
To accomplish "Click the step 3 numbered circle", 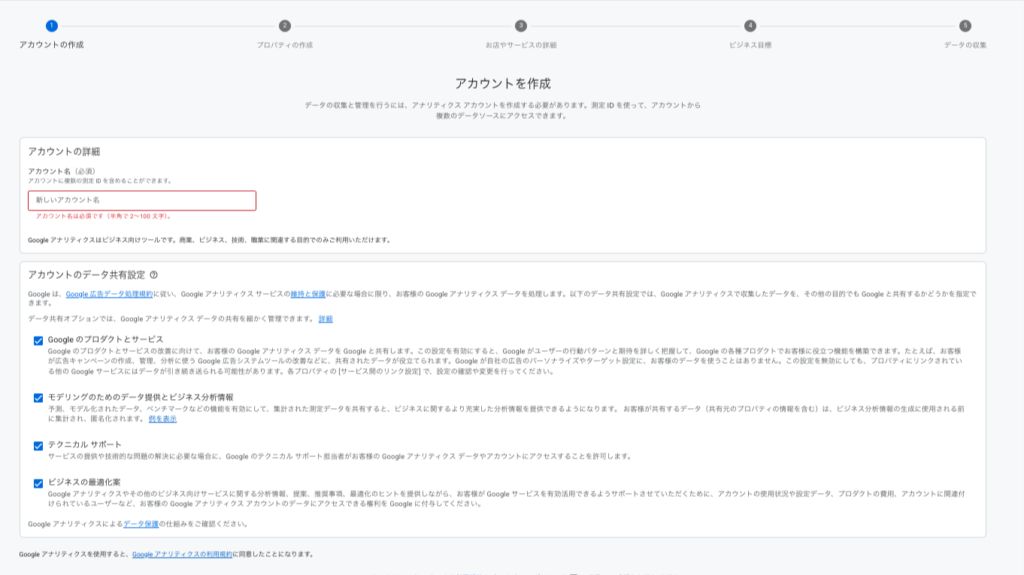I will [x=520, y=26].
